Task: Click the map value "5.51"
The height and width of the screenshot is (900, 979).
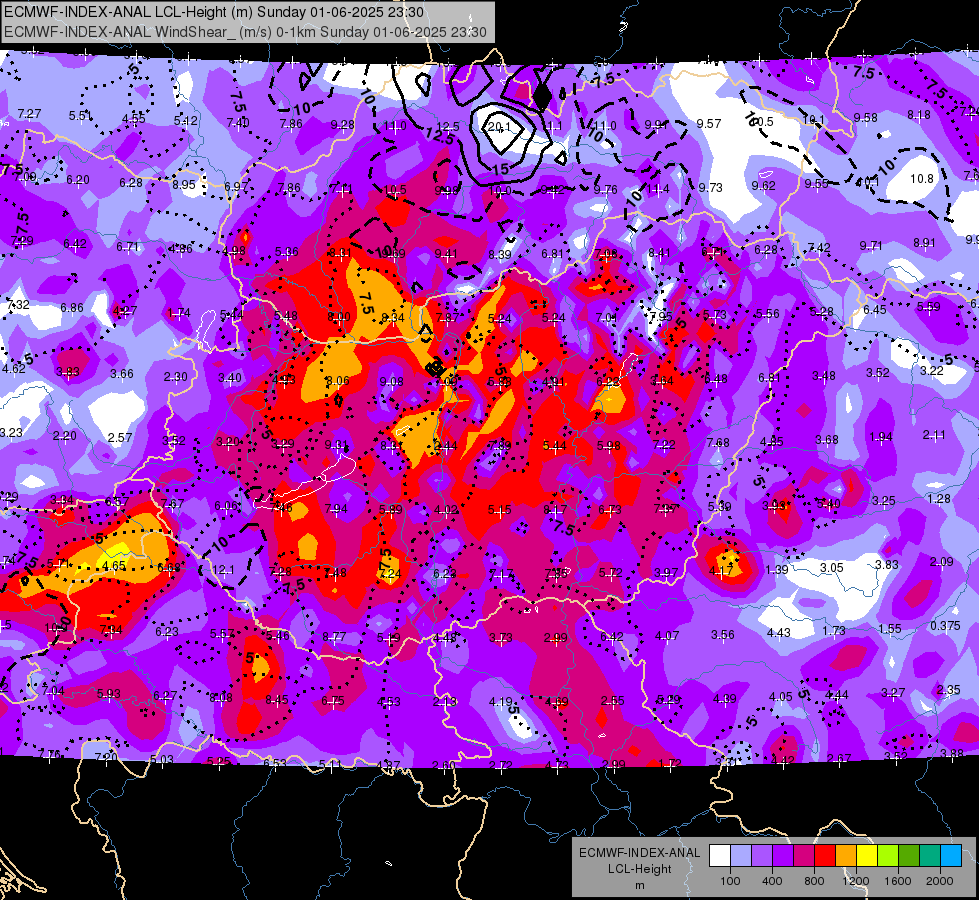Action: point(81,115)
